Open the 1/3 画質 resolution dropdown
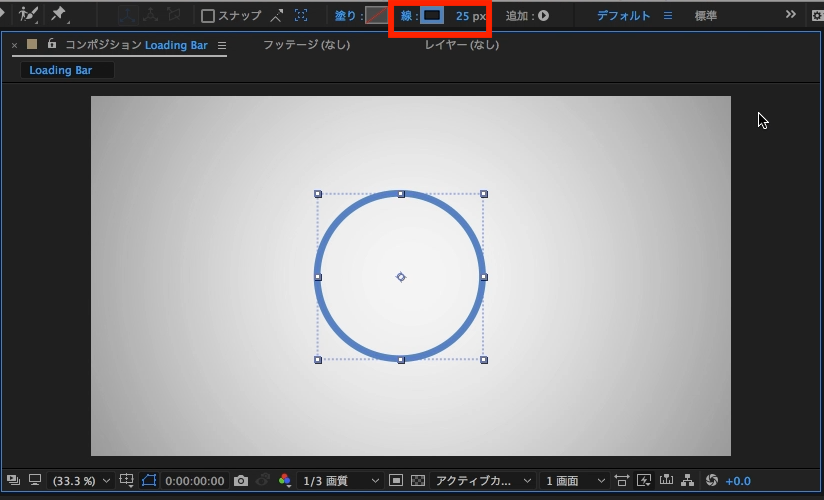This screenshot has height=500, width=824. click(x=339, y=481)
